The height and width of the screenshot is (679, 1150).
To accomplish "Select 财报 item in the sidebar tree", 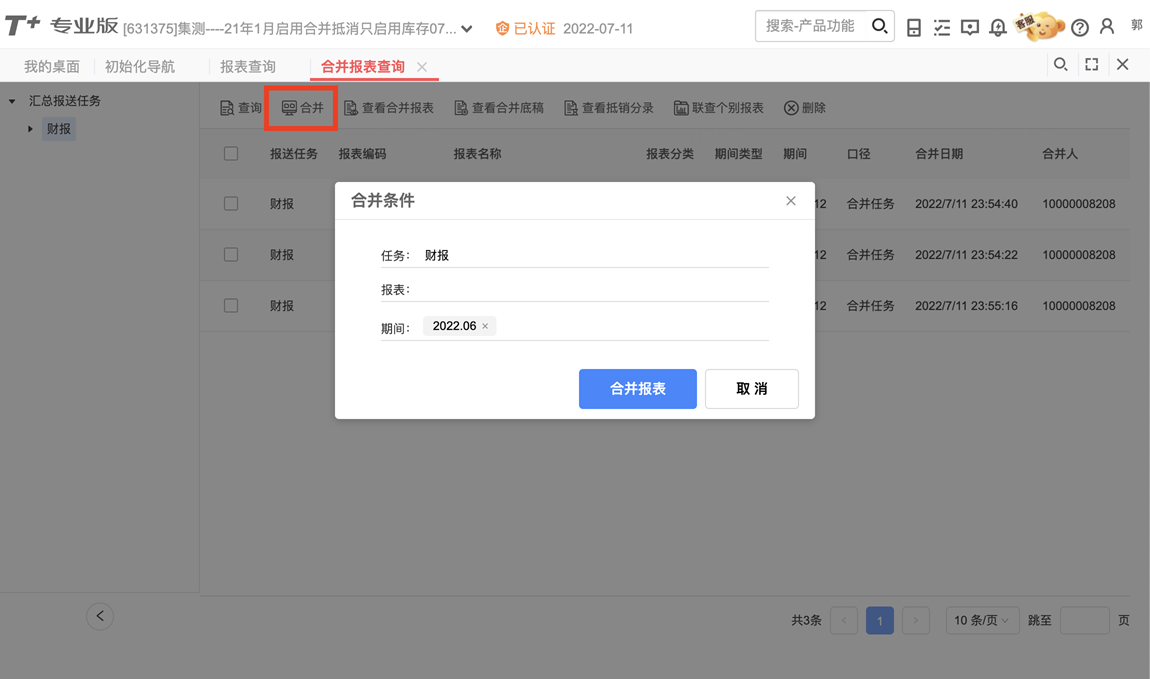I will [x=59, y=129].
